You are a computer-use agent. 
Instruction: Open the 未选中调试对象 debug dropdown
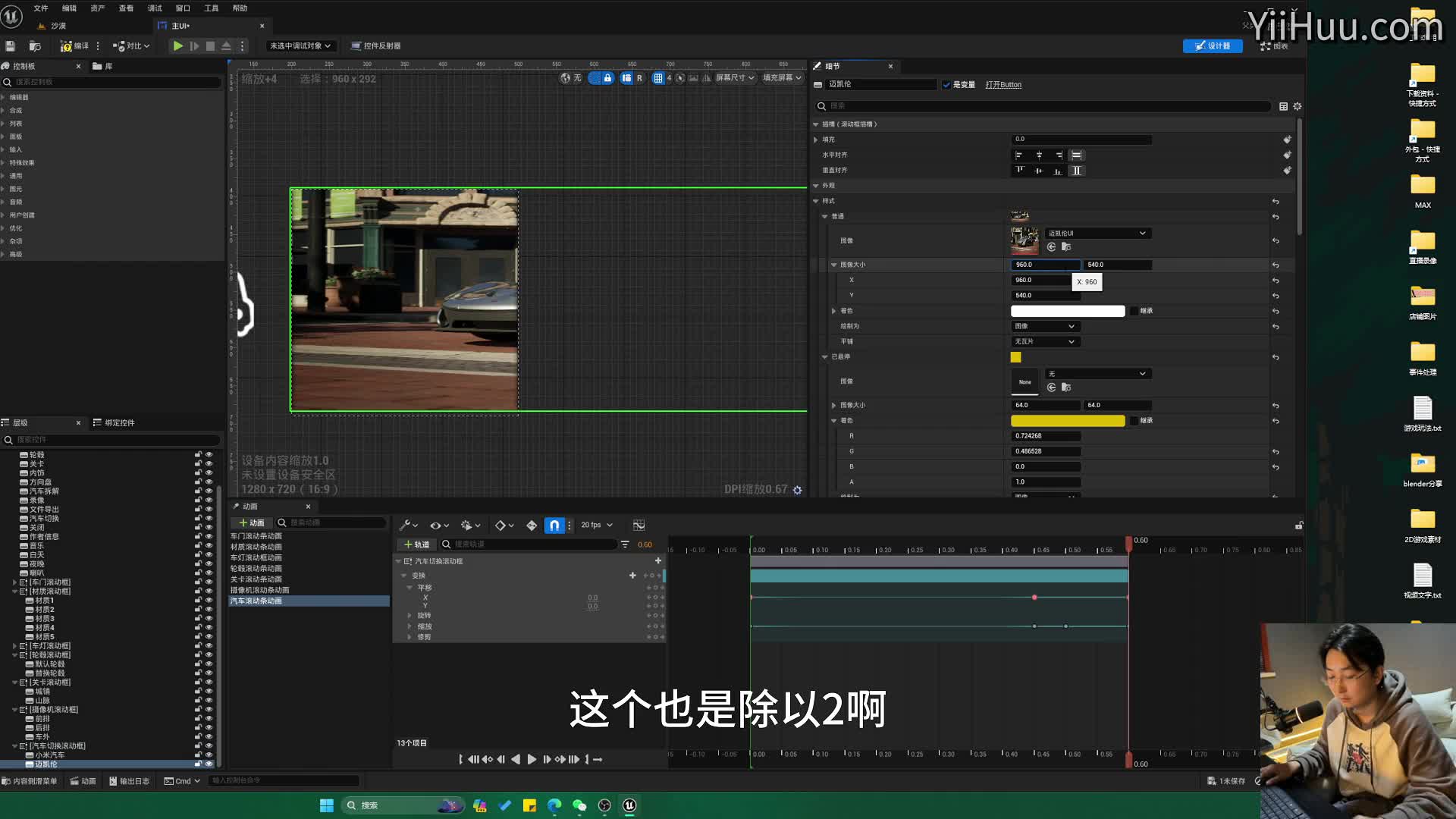point(300,46)
